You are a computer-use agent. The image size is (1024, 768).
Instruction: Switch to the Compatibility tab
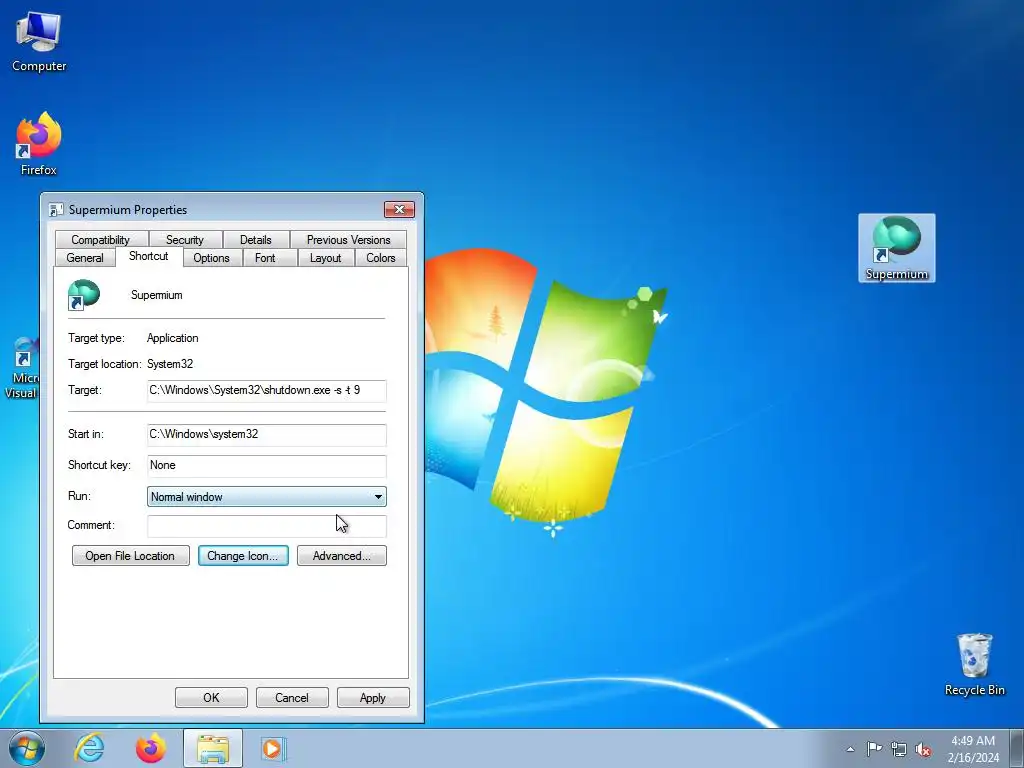(x=100, y=240)
